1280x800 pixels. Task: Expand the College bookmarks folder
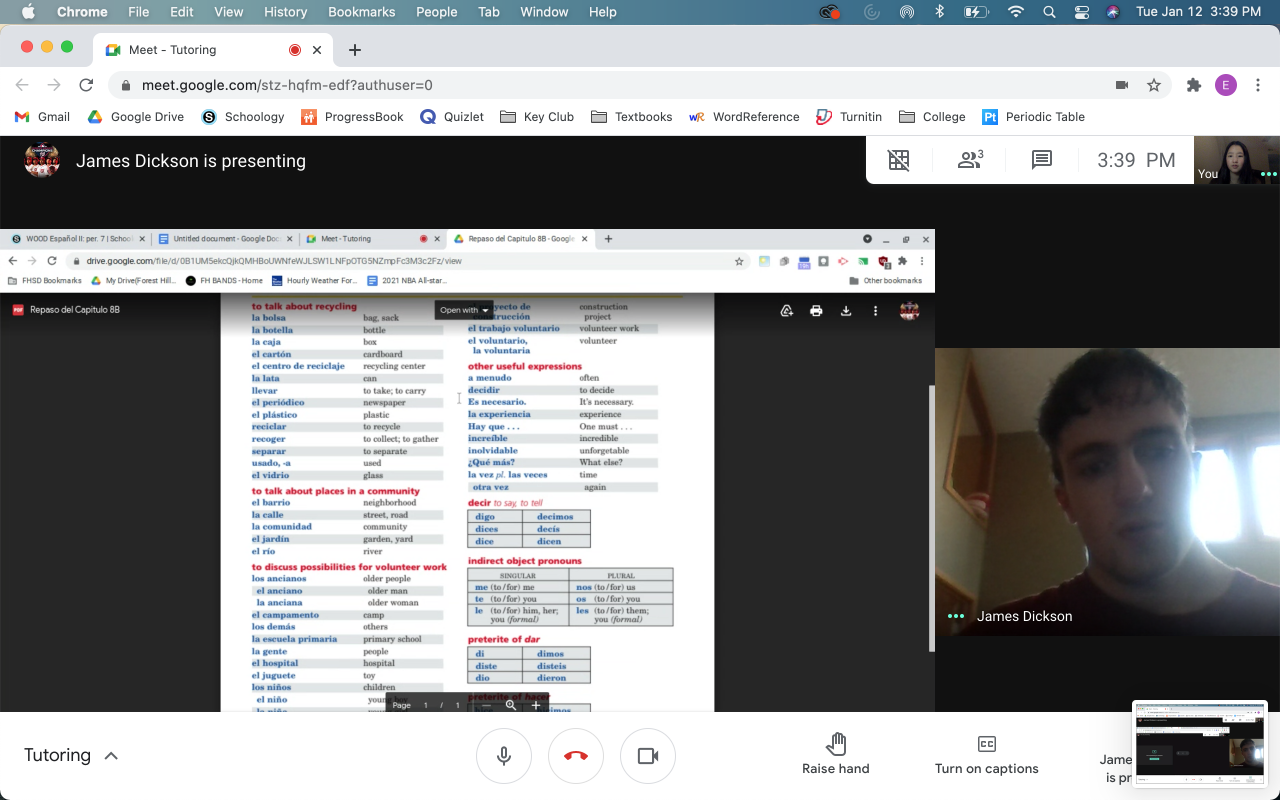[932, 117]
